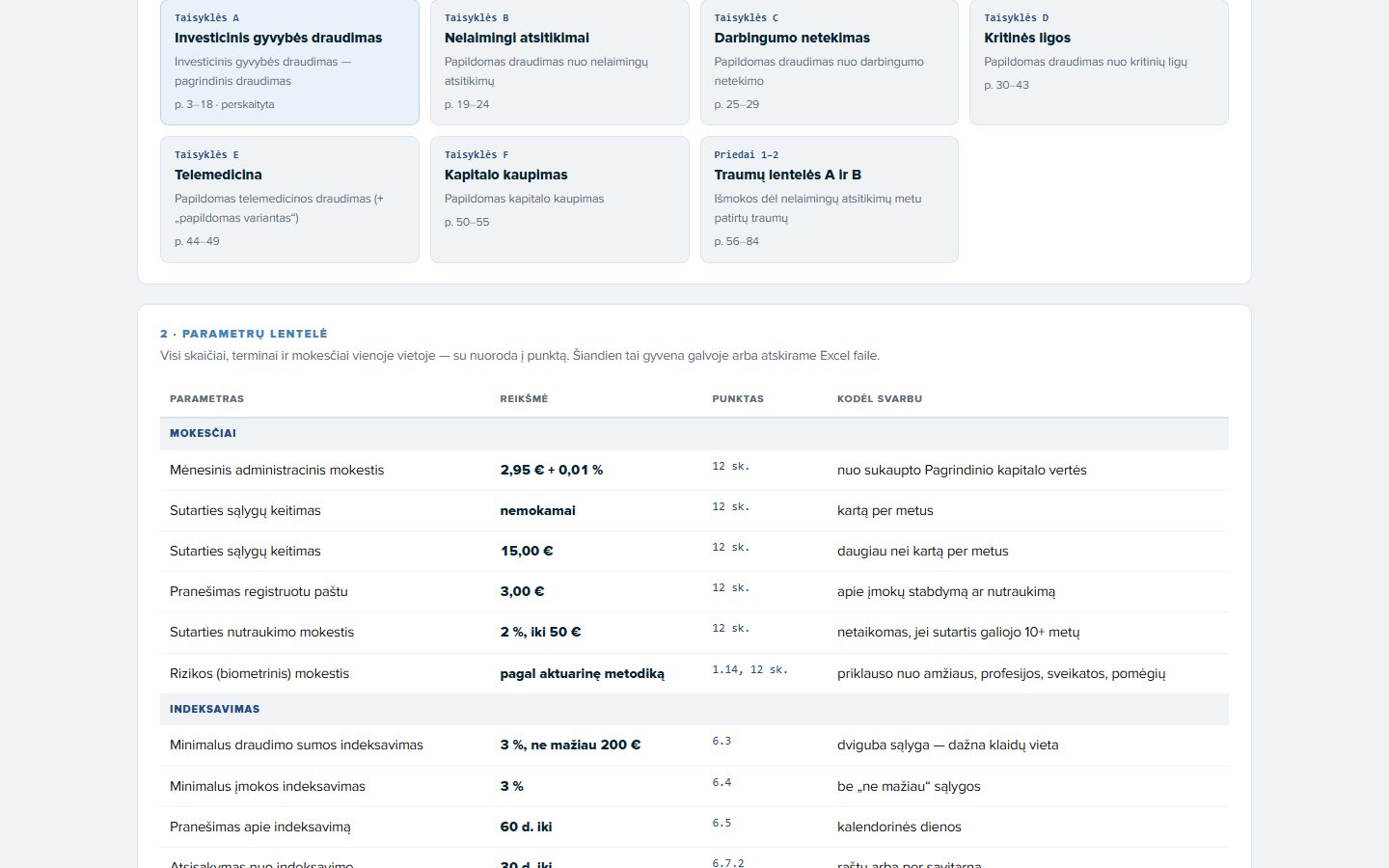Screen dimensions: 1389x868
Task: Click the note daugiau nei kartą per metus
Action: click(923, 551)
